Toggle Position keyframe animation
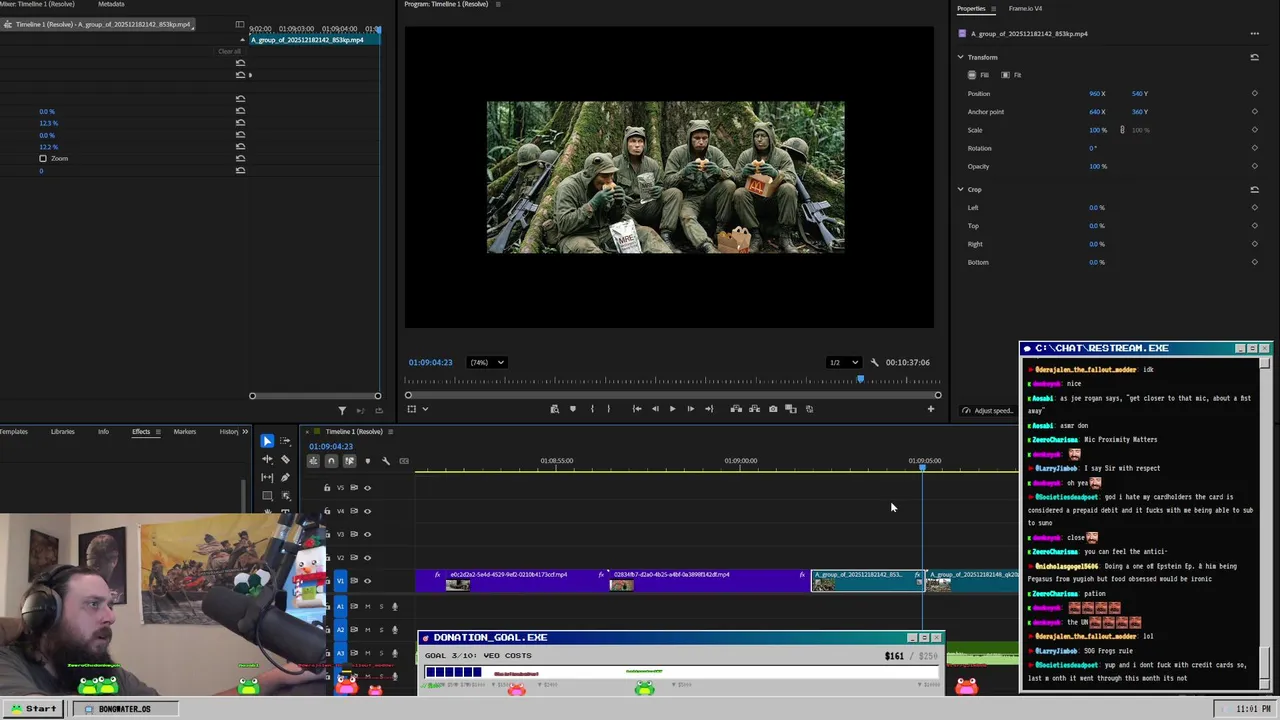This screenshot has height=720, width=1280. pos(1254,94)
